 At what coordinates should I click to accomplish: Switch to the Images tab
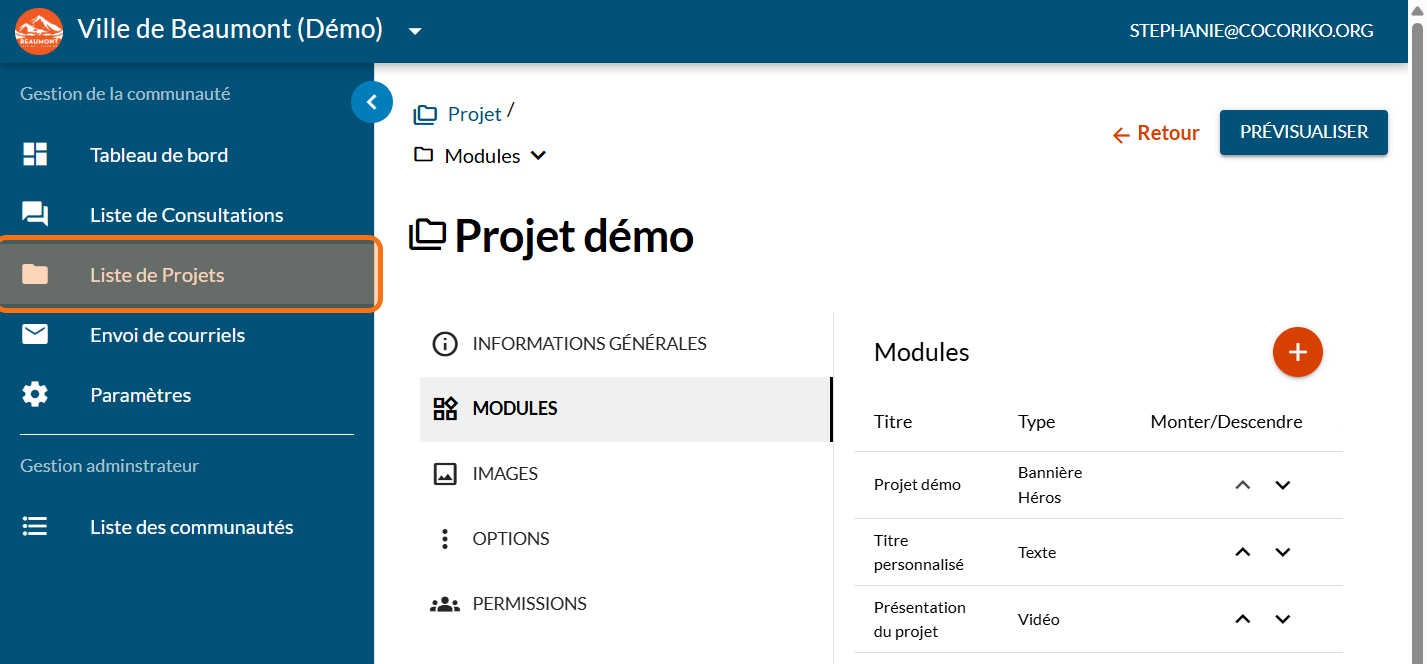click(x=505, y=474)
